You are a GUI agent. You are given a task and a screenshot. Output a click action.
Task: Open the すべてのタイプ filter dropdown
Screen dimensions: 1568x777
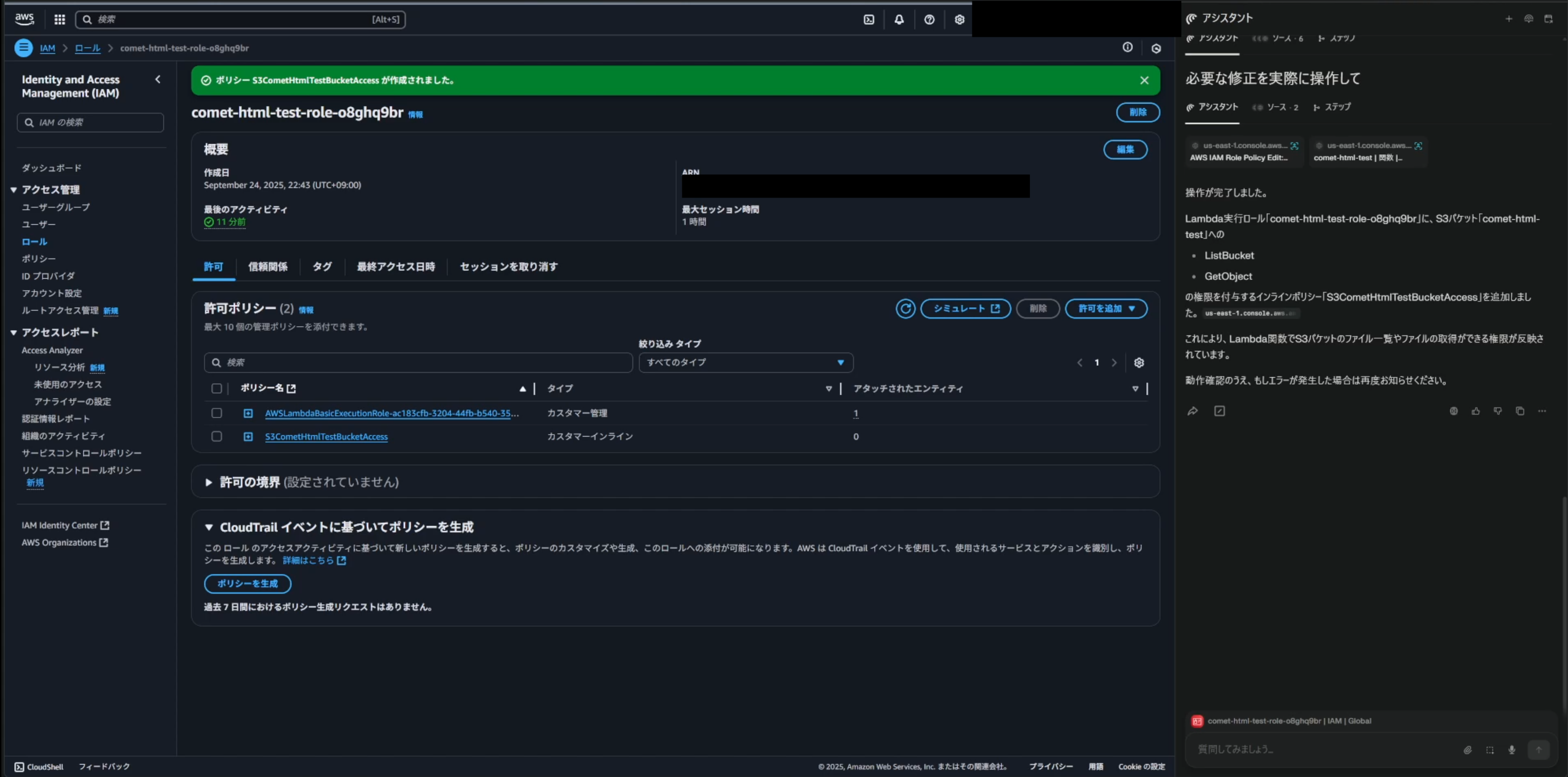[745, 363]
